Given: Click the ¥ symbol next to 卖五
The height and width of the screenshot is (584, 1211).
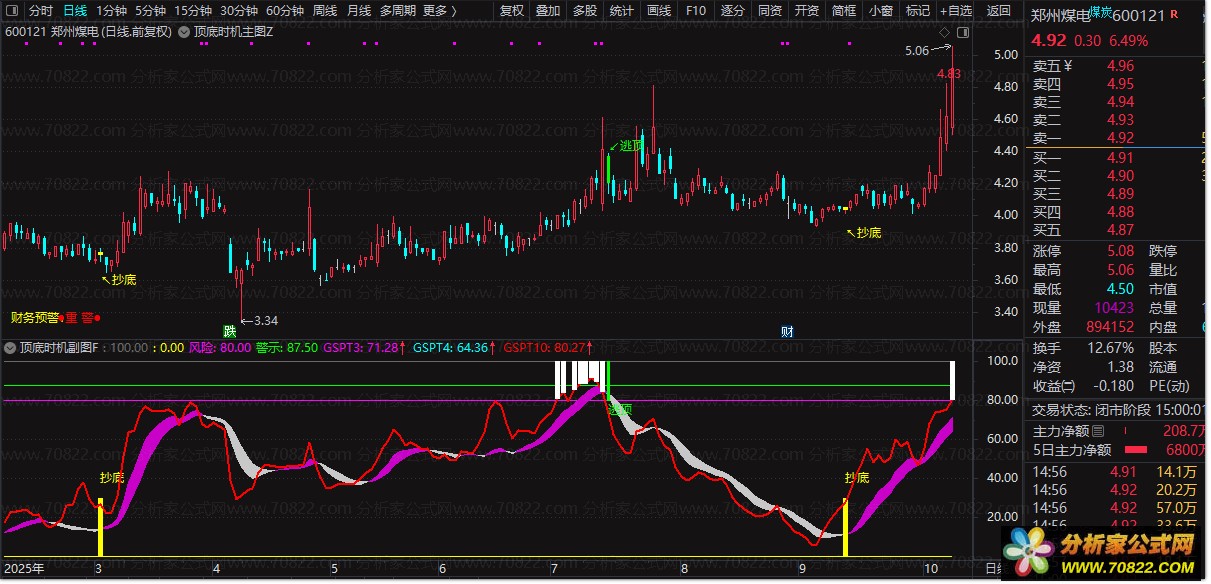Looking at the screenshot, I should [x=1066, y=67].
